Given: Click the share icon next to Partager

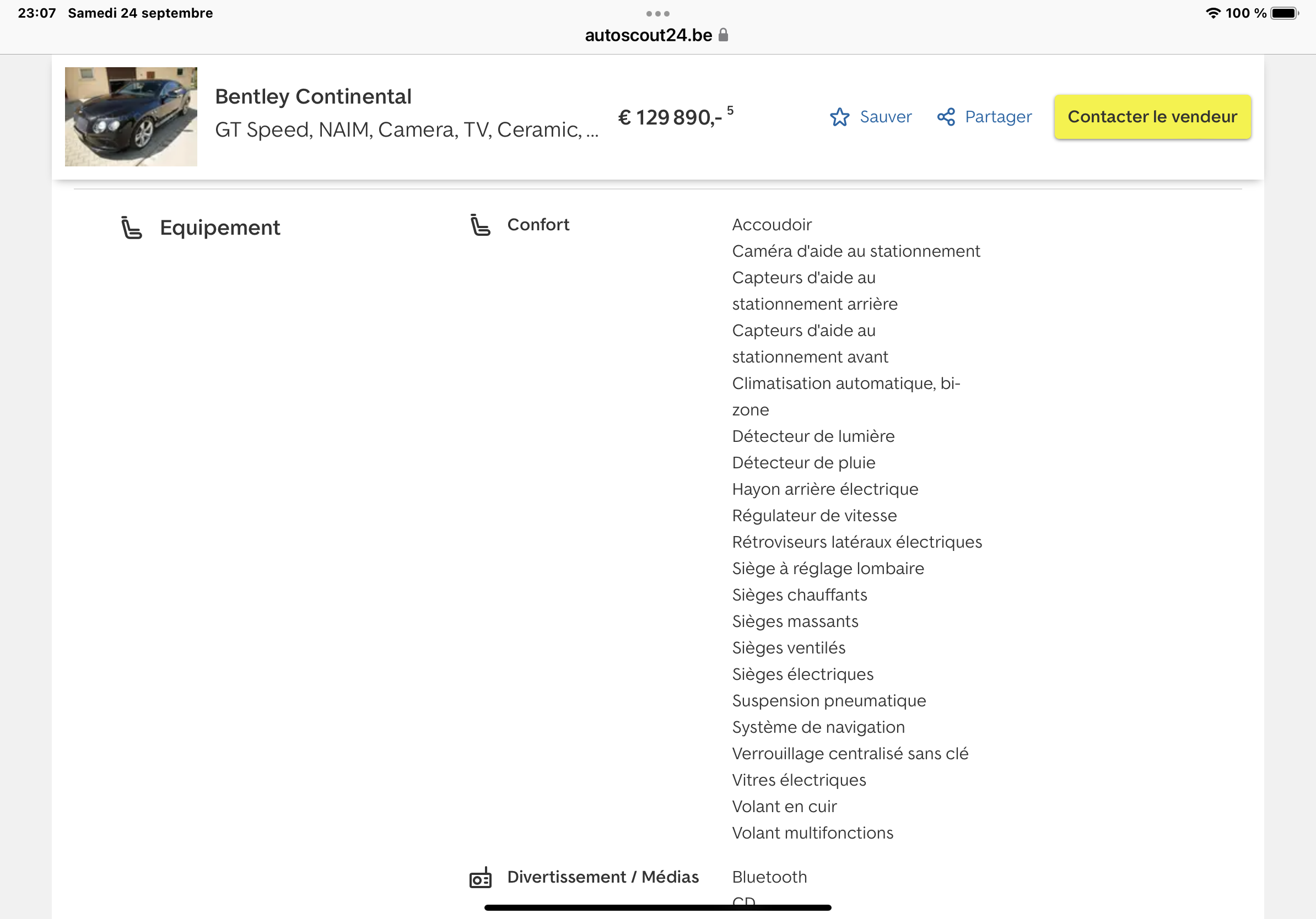Looking at the screenshot, I should pyautogui.click(x=946, y=117).
